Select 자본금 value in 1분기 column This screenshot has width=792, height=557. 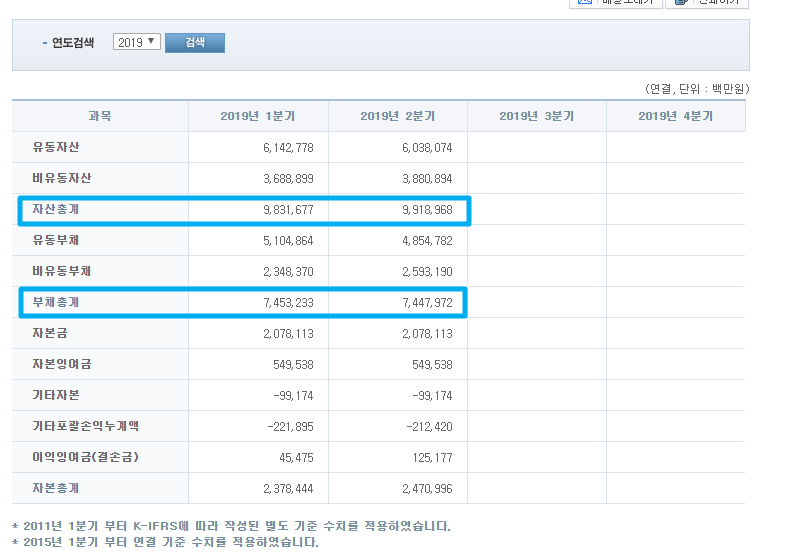[x=288, y=334]
